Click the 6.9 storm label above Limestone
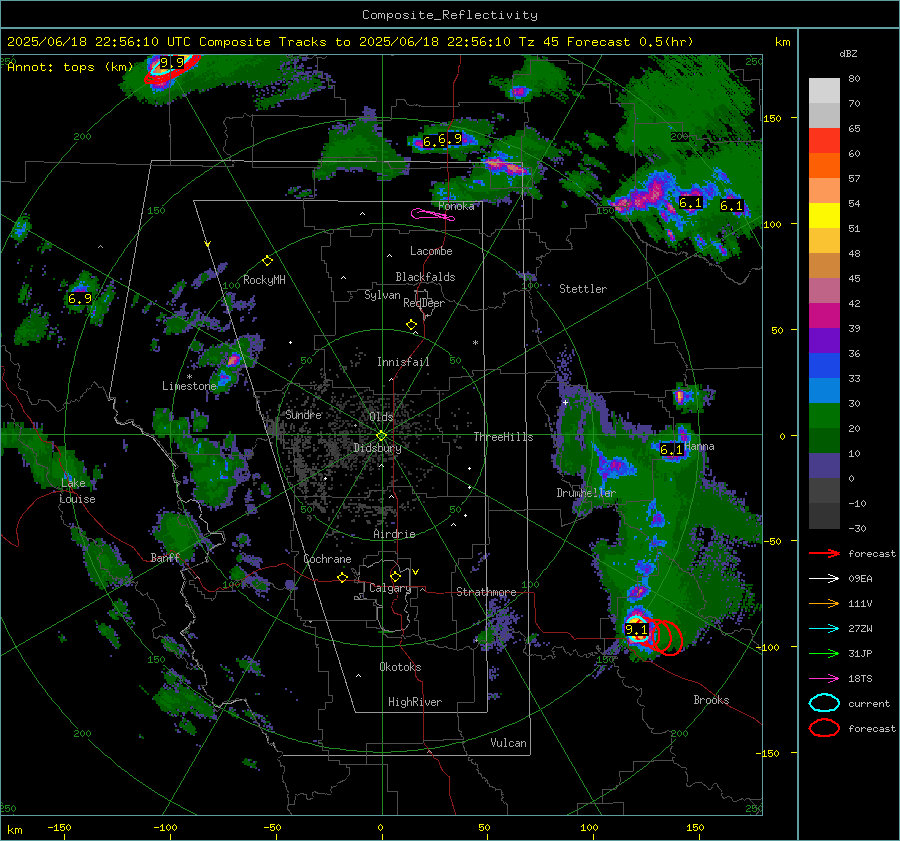 pos(80,299)
